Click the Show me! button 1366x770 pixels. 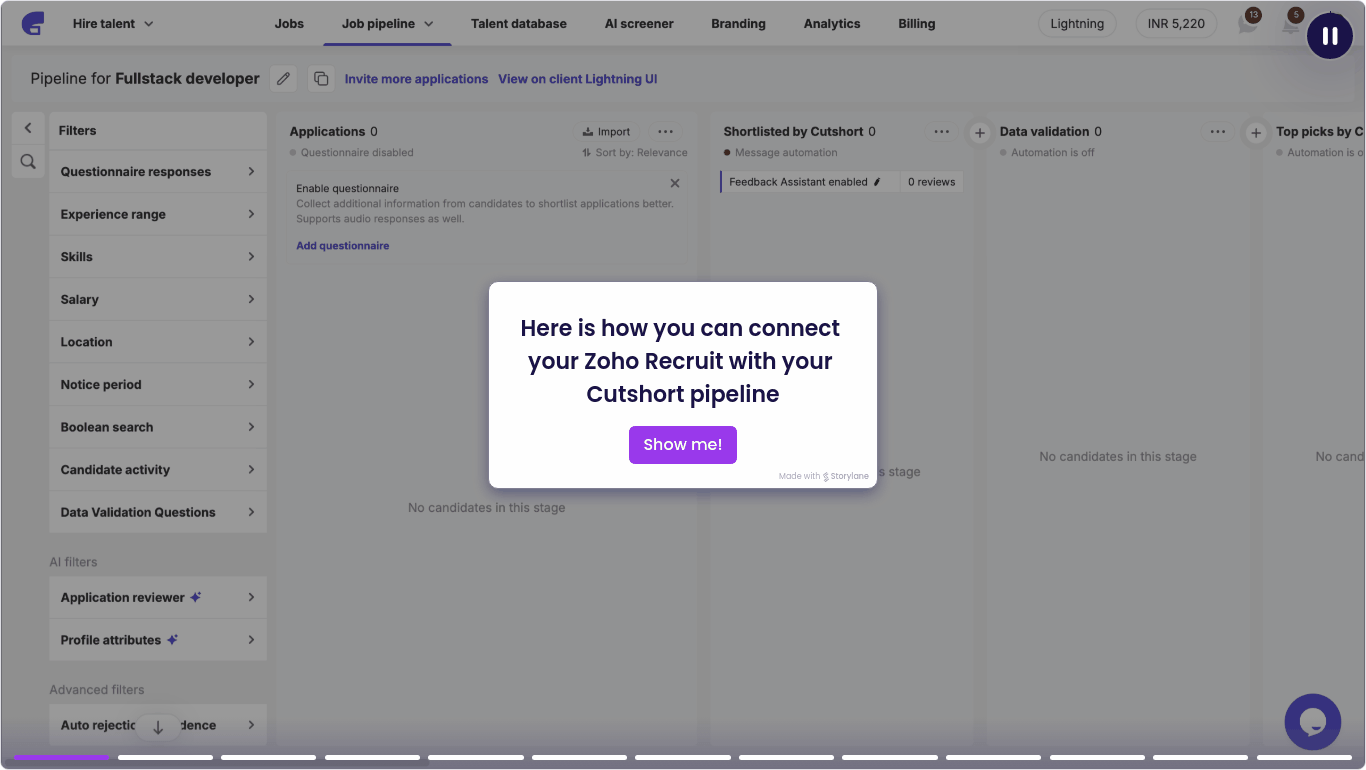(683, 445)
